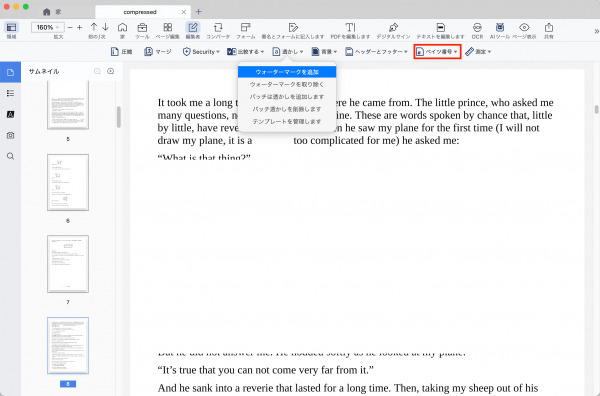Choose batch add watermark menu item

click(x=287, y=97)
